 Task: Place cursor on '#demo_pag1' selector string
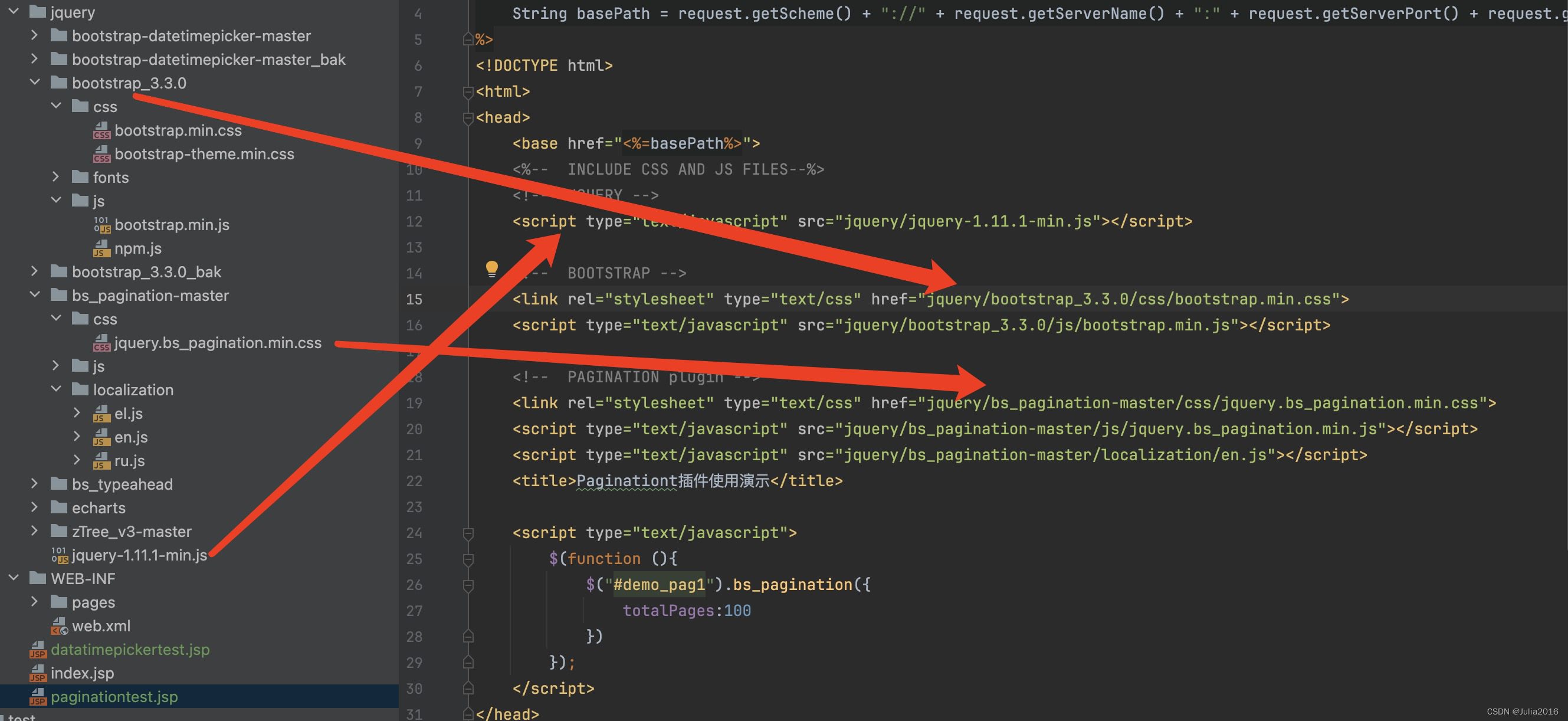658,585
